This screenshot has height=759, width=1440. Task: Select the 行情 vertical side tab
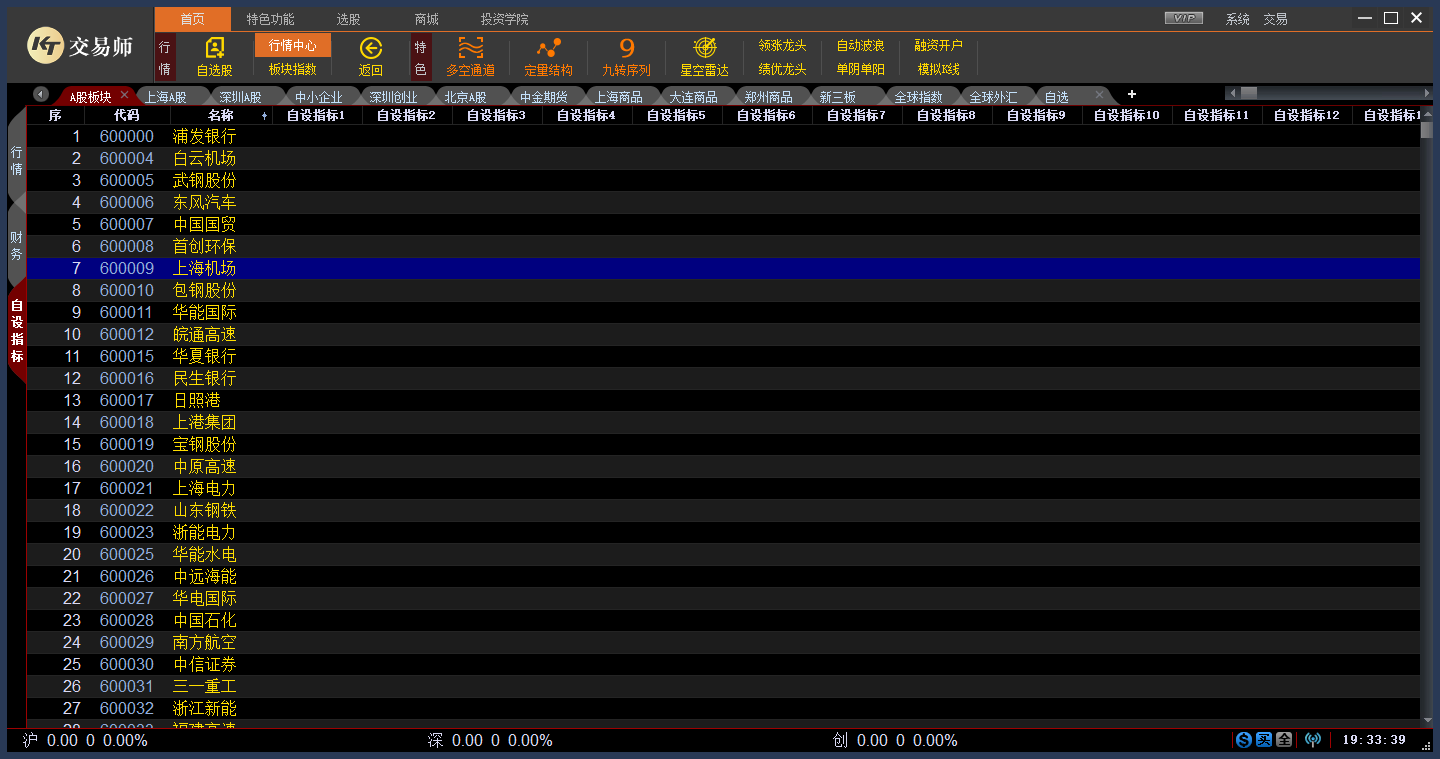(17, 161)
